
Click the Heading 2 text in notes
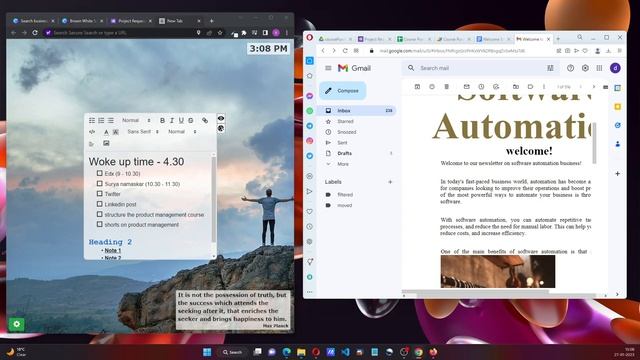click(x=110, y=242)
